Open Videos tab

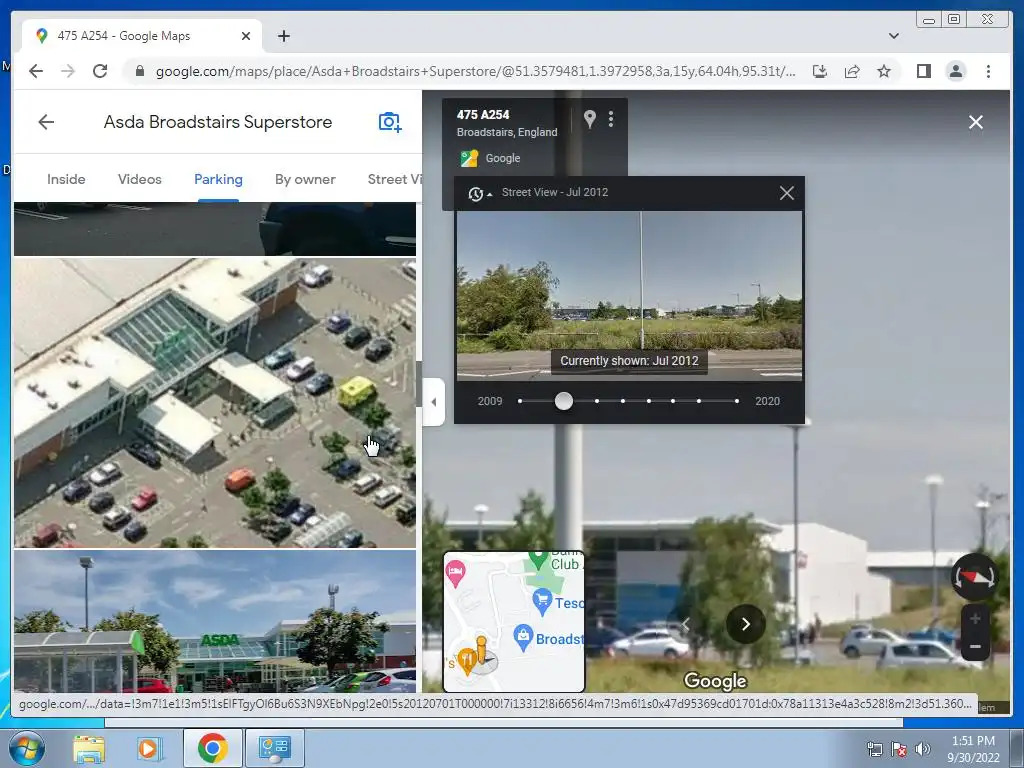pyautogui.click(x=140, y=179)
